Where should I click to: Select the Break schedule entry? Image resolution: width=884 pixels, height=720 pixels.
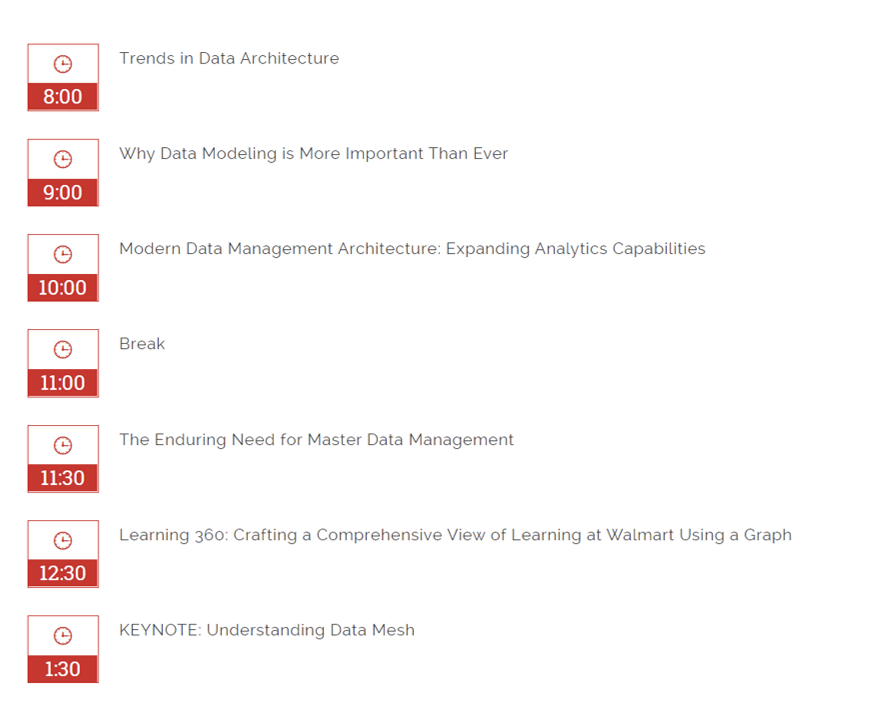coord(142,344)
